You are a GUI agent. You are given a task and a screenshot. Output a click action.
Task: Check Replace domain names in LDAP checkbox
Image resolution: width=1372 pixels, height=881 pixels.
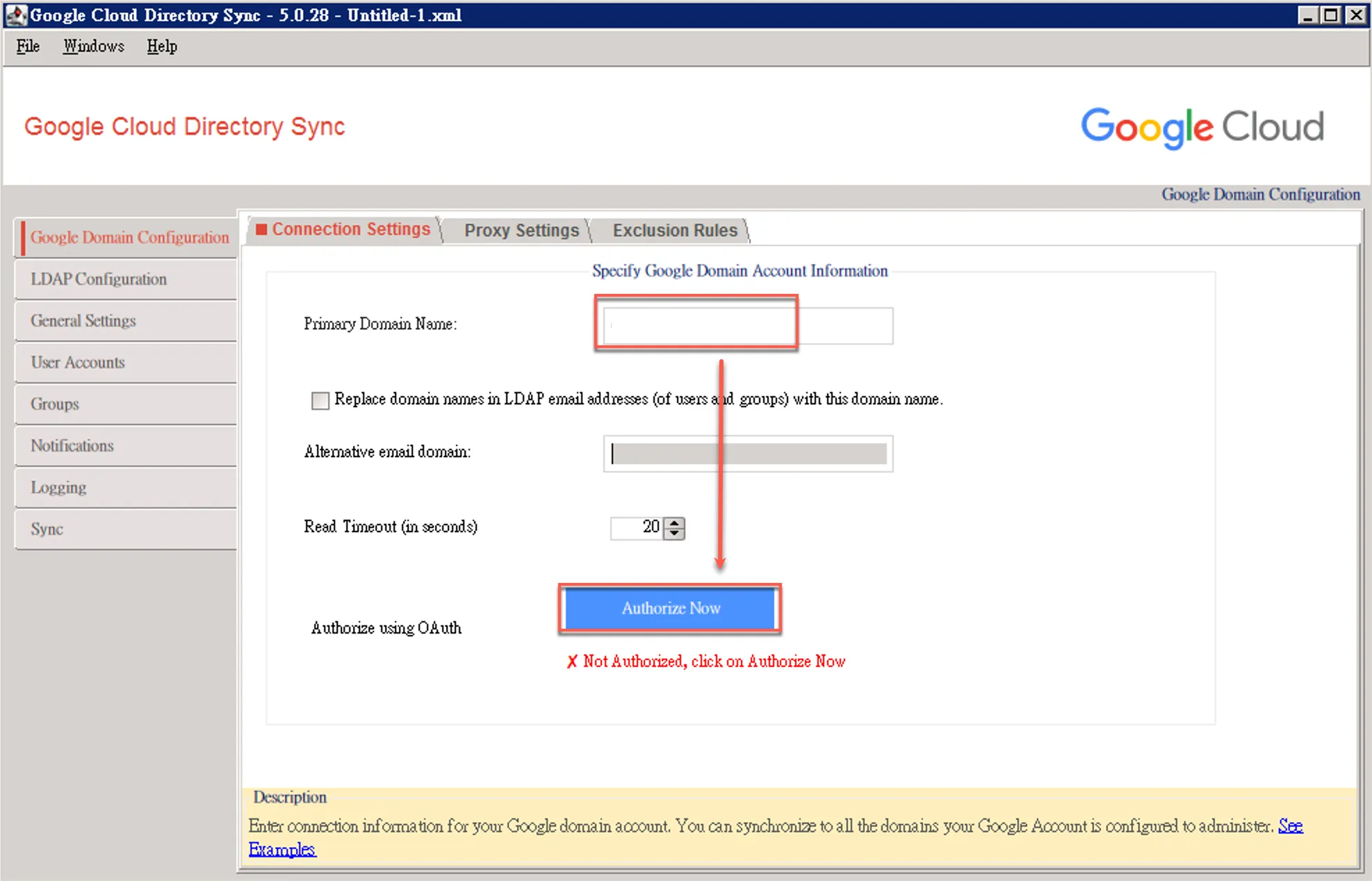point(320,400)
